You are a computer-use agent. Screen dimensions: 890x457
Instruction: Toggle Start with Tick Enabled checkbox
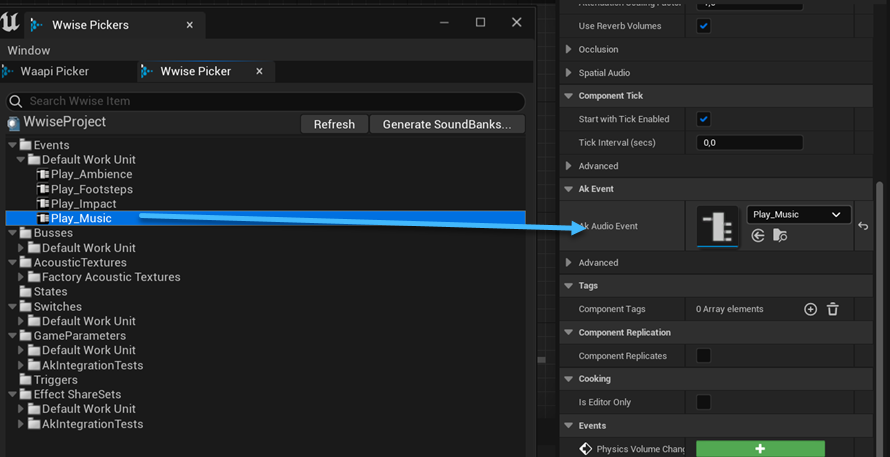(x=704, y=119)
